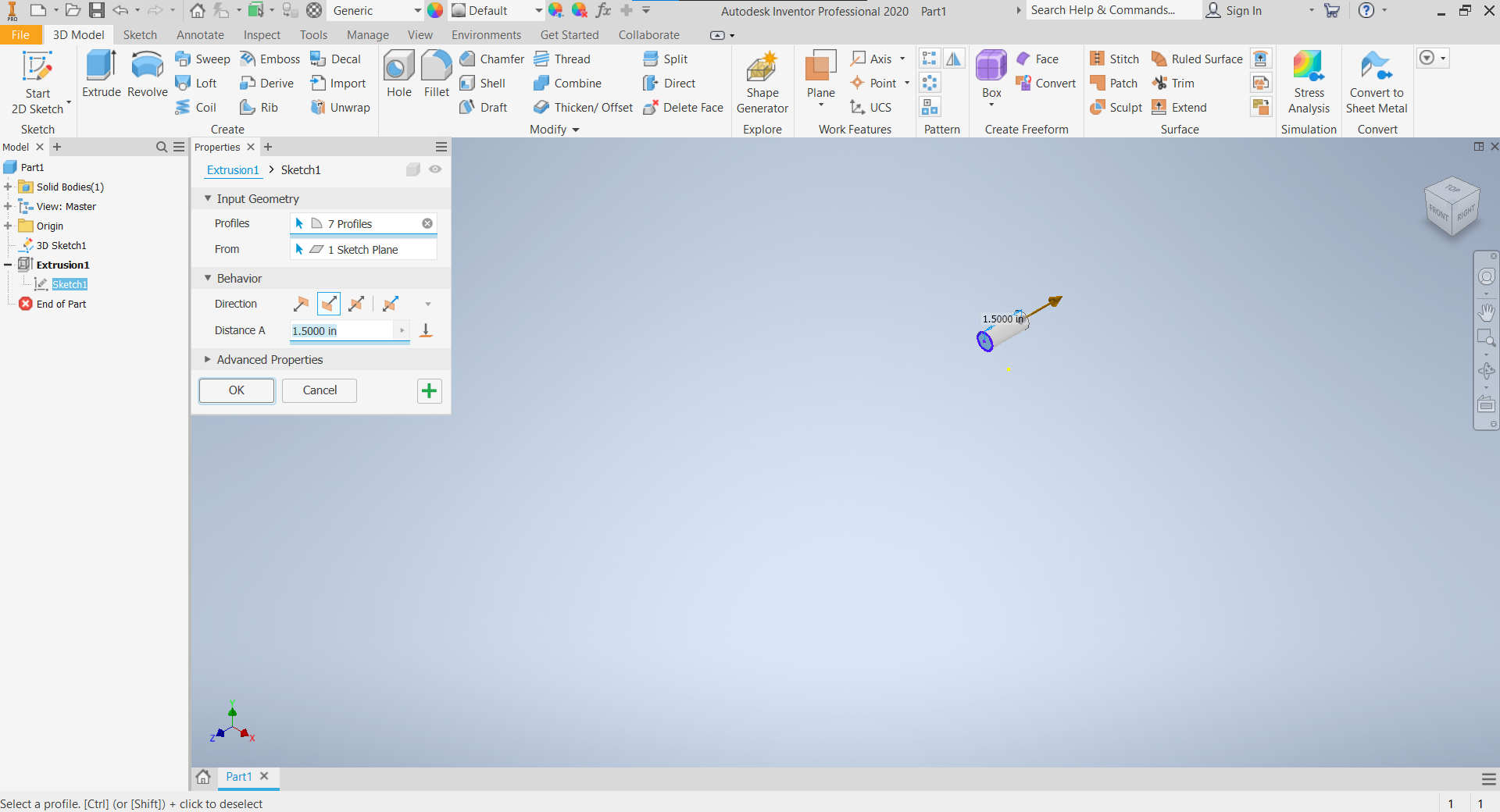The image size is (1500, 812).
Task: Click the Distance A input field
Action: 342,331
